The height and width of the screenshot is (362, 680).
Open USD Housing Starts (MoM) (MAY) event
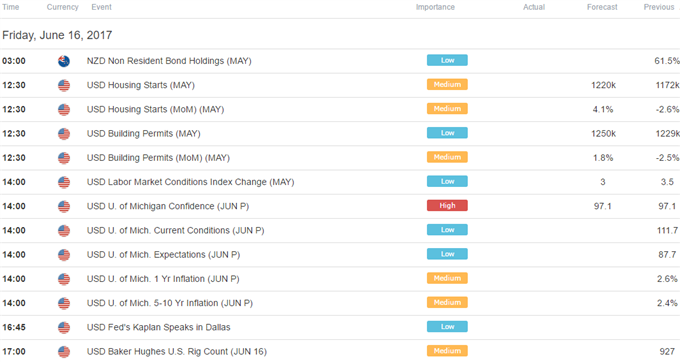[x=155, y=110]
